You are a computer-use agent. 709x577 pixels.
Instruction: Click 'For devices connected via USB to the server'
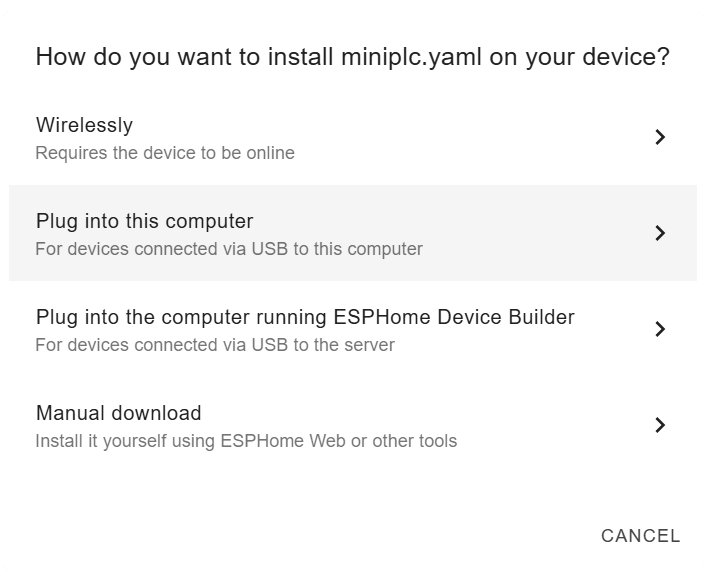click(215, 345)
